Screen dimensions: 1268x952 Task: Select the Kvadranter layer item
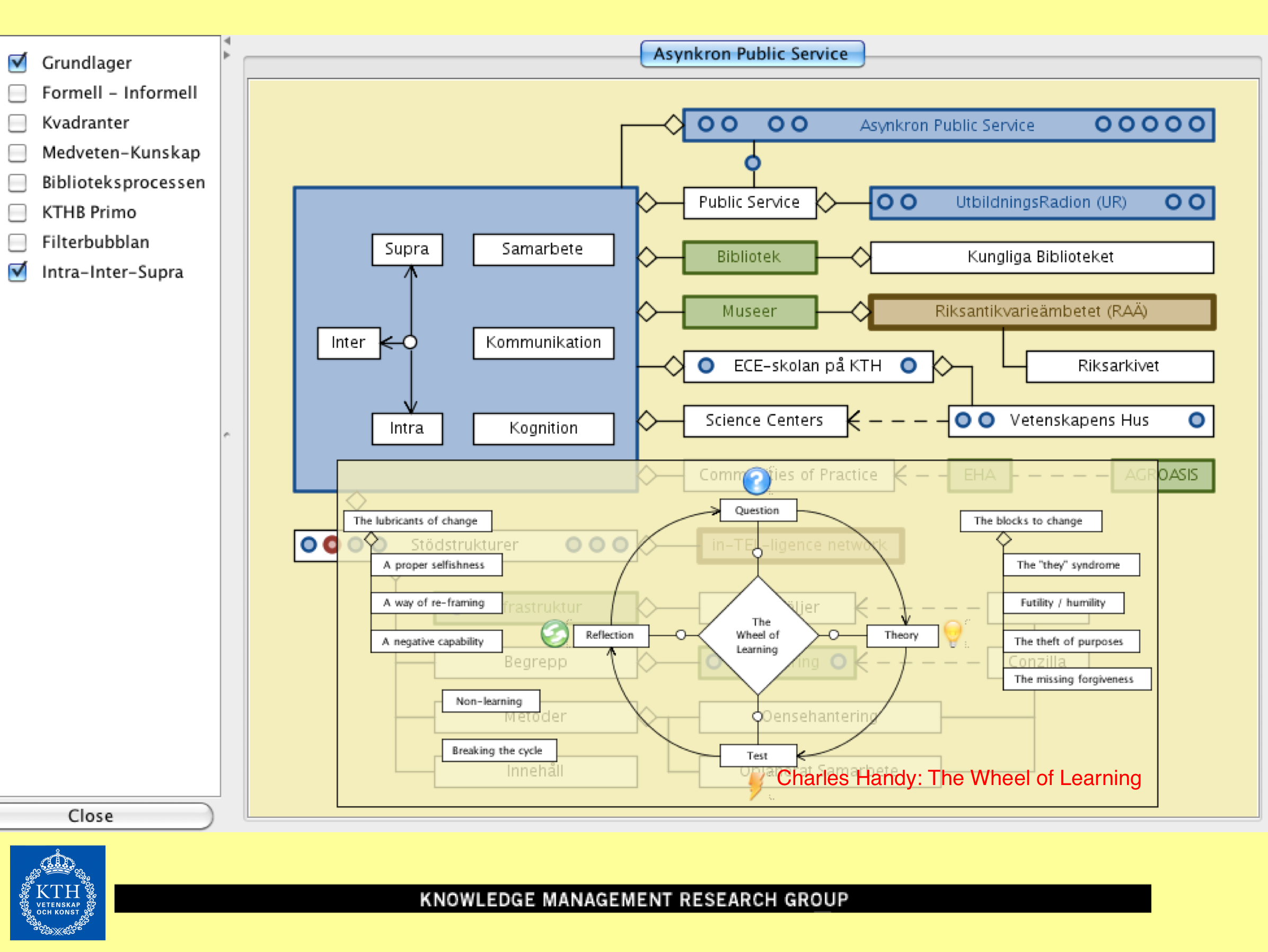[x=85, y=122]
